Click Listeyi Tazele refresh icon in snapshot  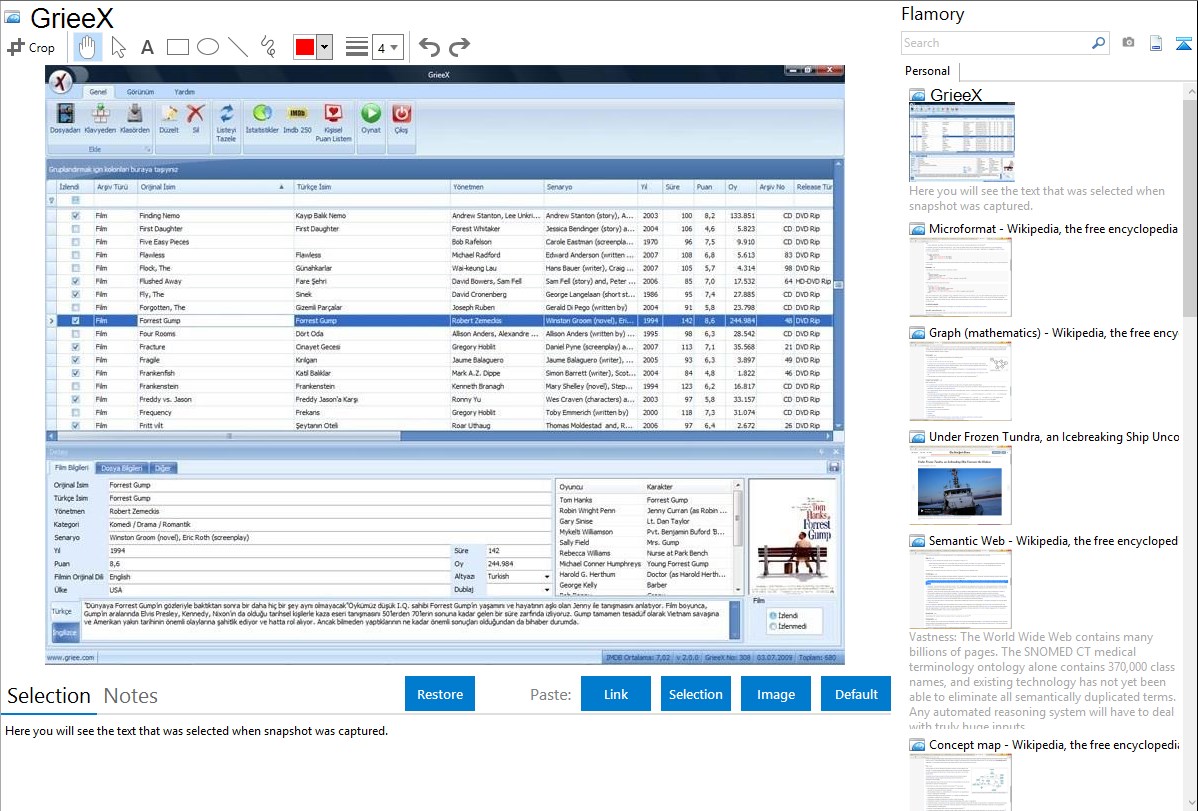tap(226, 114)
